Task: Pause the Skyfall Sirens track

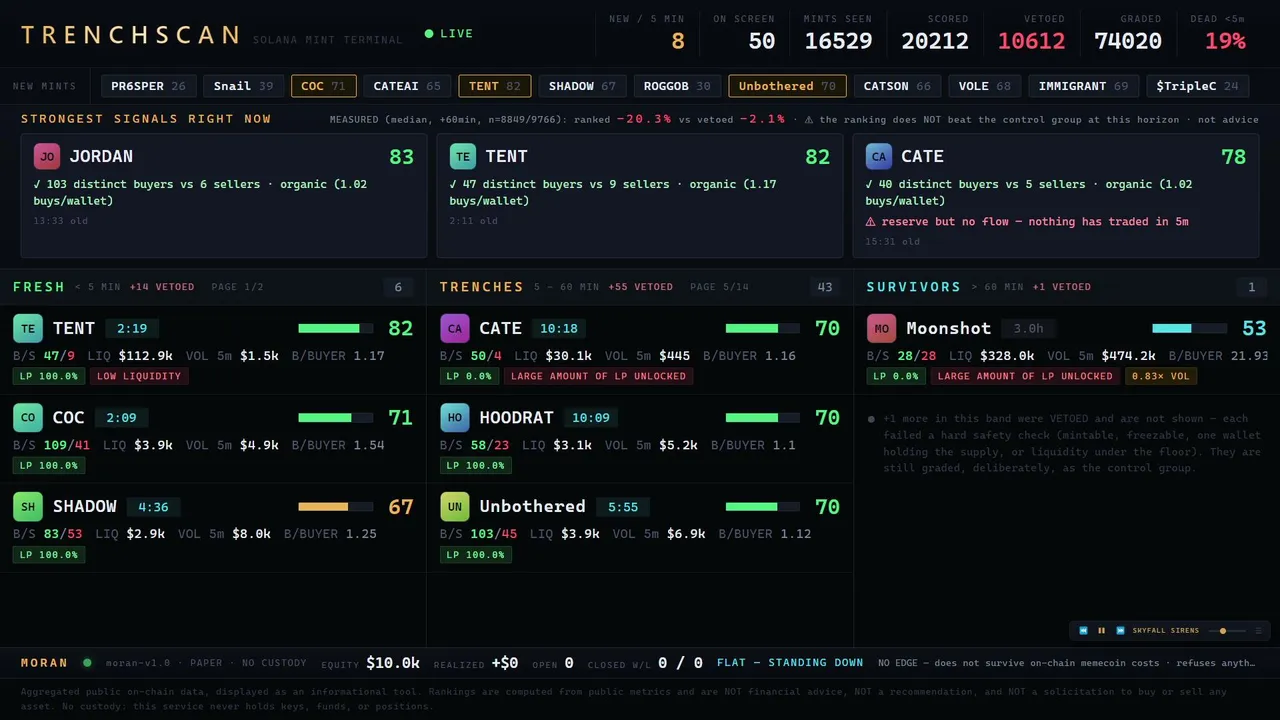Action: pyautogui.click(x=1102, y=631)
